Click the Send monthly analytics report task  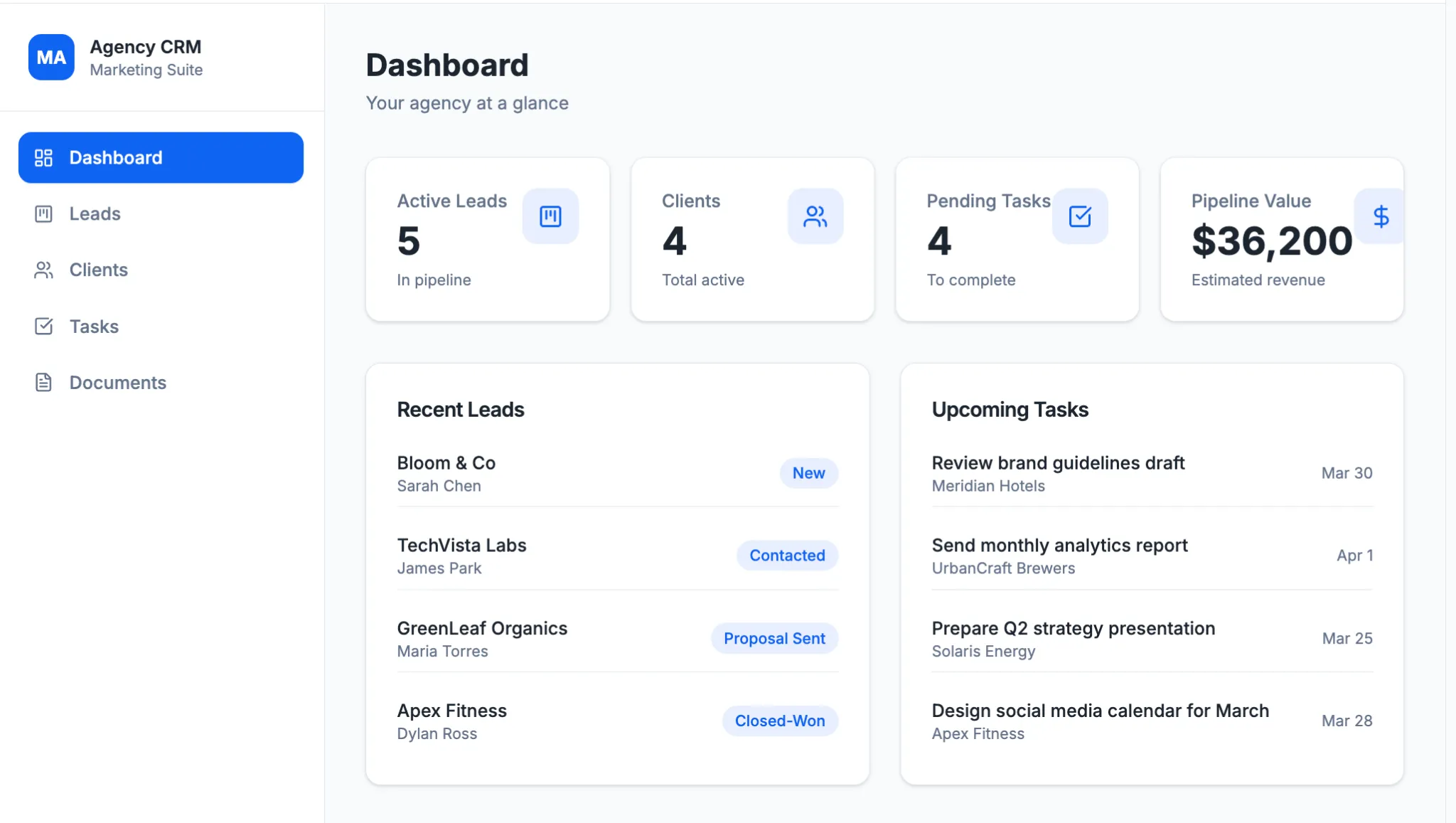click(1060, 545)
